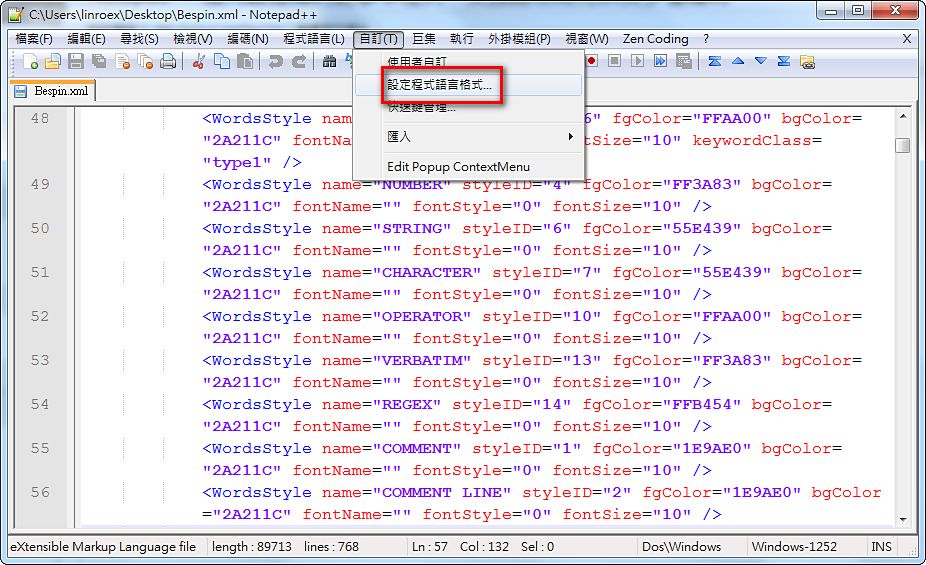Print the document using the printer icon
The height and width of the screenshot is (565, 926).
[x=168, y=61]
